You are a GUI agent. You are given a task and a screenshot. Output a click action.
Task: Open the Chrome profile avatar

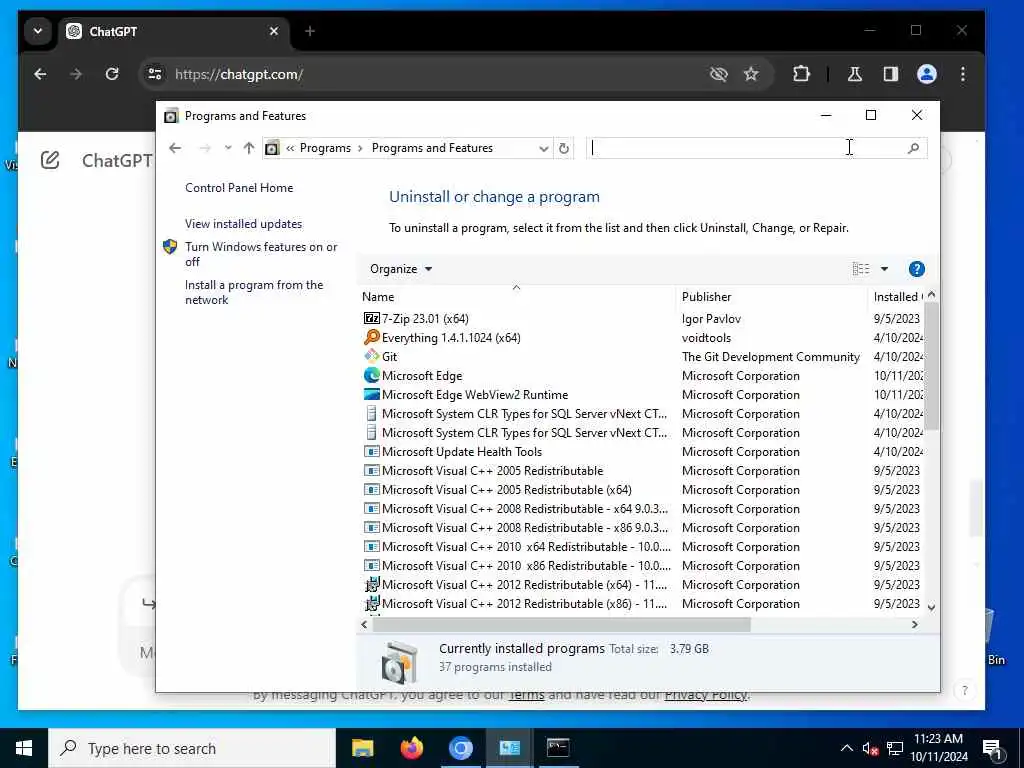click(x=927, y=74)
